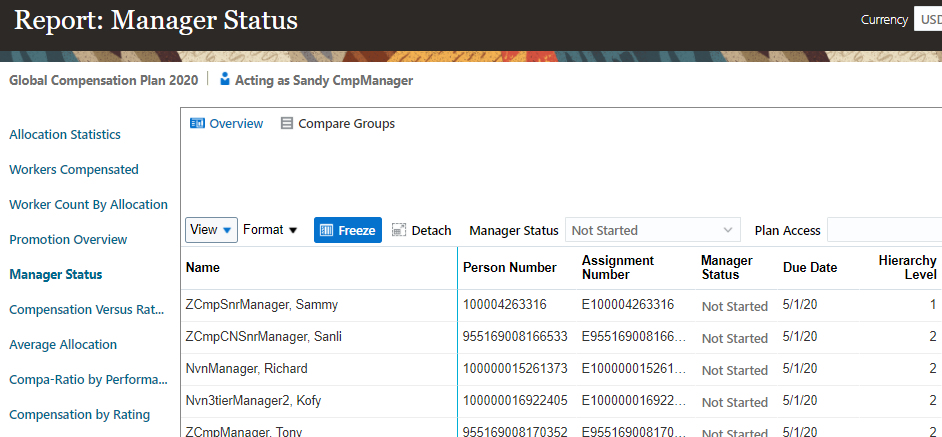Switch to the Compare Groups tab
942x437 pixels.
click(346, 124)
